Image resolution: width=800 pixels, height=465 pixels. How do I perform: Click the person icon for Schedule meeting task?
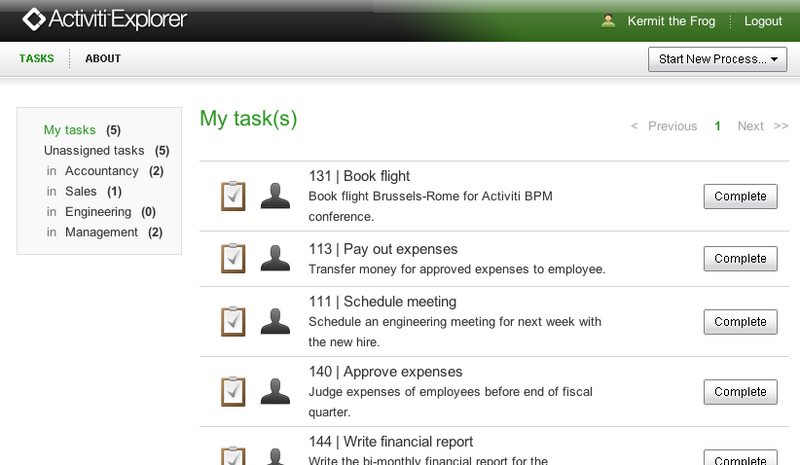point(276,321)
